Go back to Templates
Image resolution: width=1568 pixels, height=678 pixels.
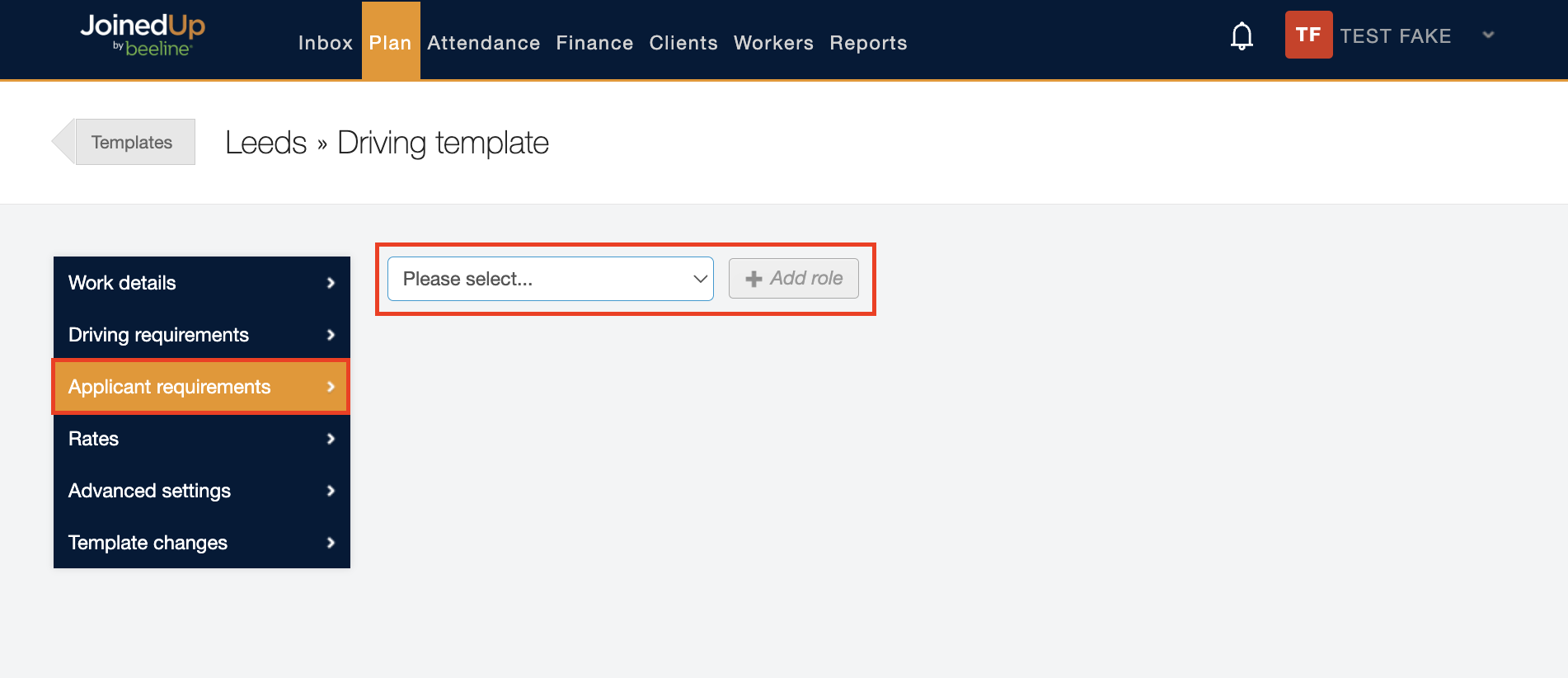(x=131, y=142)
